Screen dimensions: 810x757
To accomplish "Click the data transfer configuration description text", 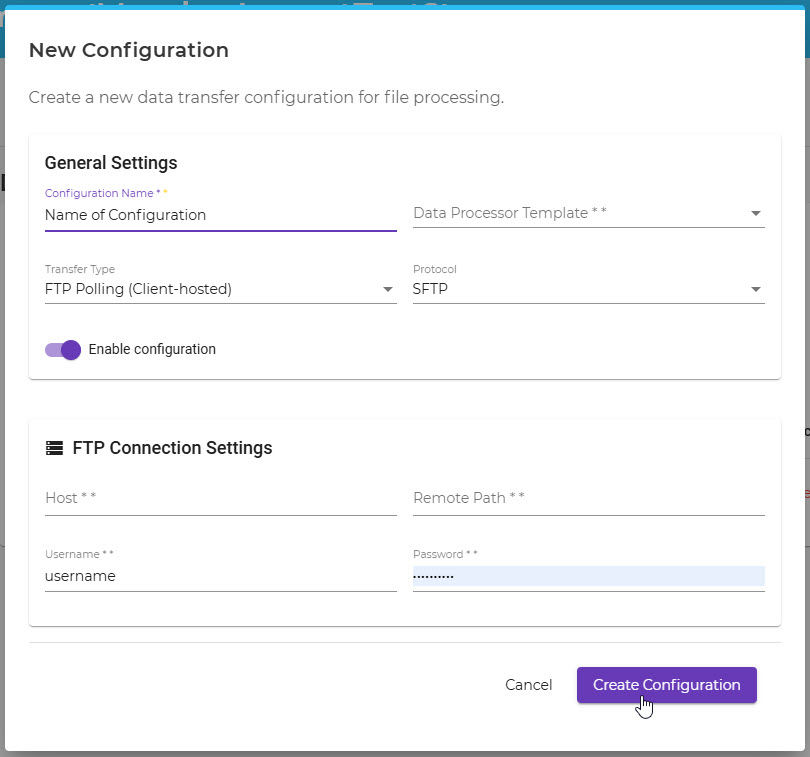I will click(265, 98).
